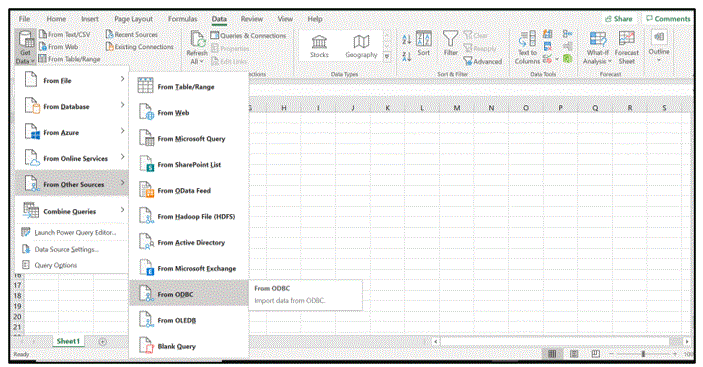Select the Sheet1 worksheet tab

[x=68, y=341]
